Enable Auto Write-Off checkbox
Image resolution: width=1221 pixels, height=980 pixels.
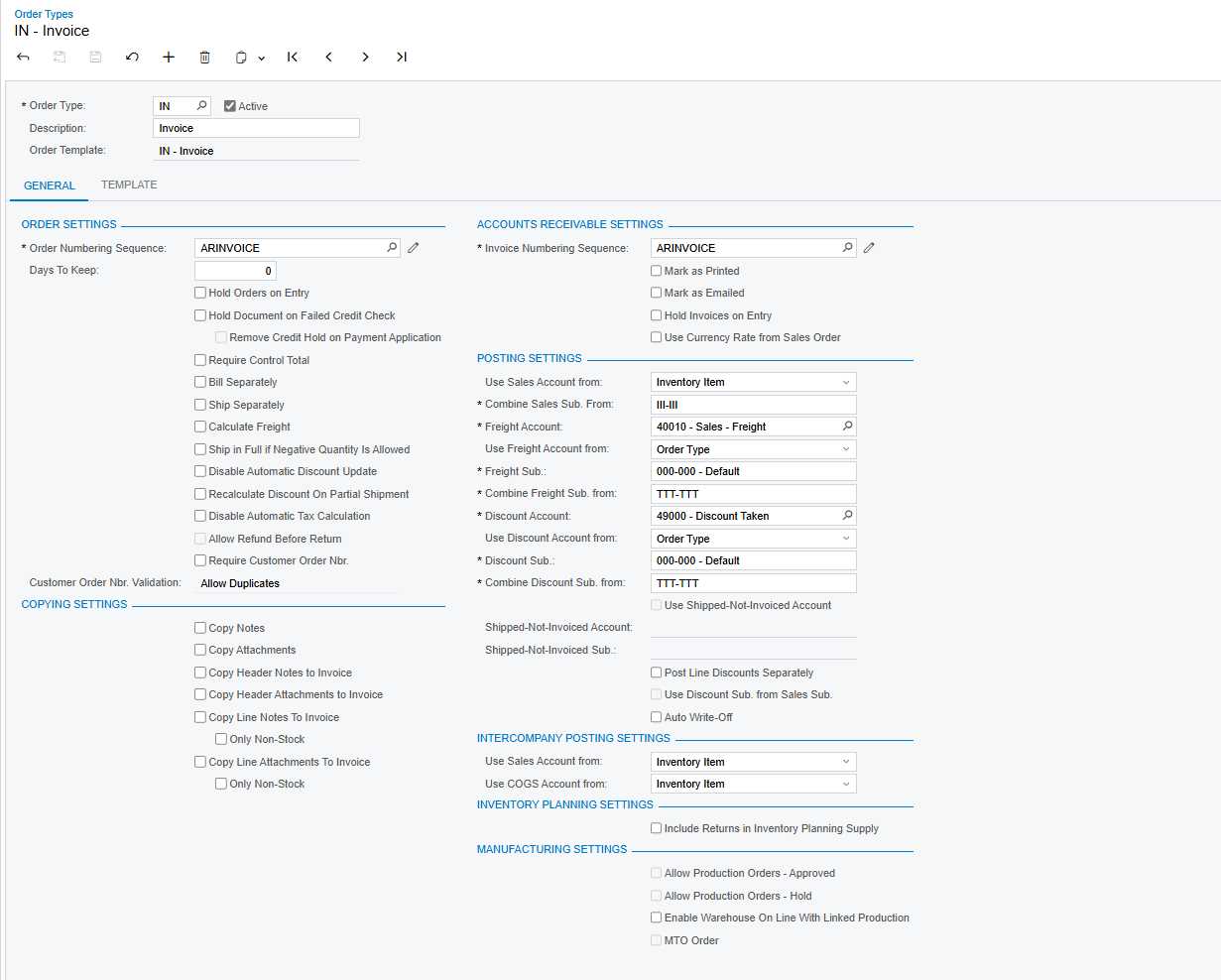[x=656, y=717]
